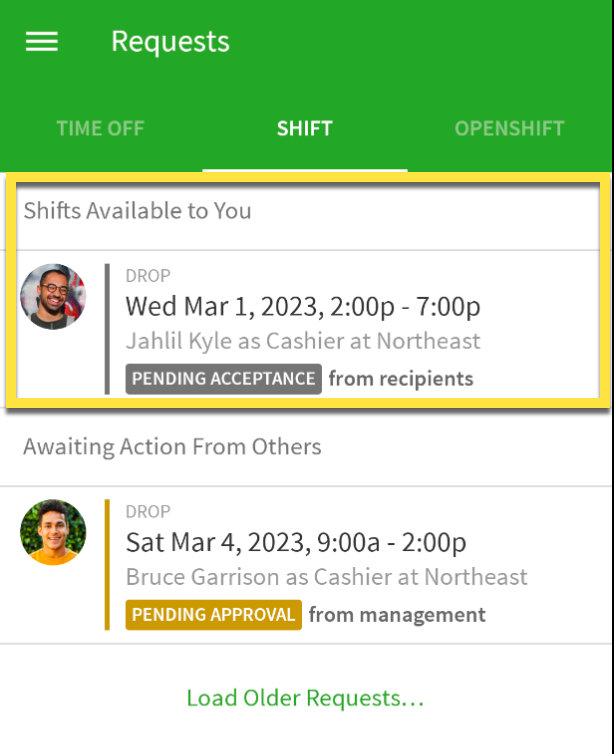The height and width of the screenshot is (754, 614).
Task: Click the DROP label above Wed Mar 1 shift
Action: (x=148, y=276)
